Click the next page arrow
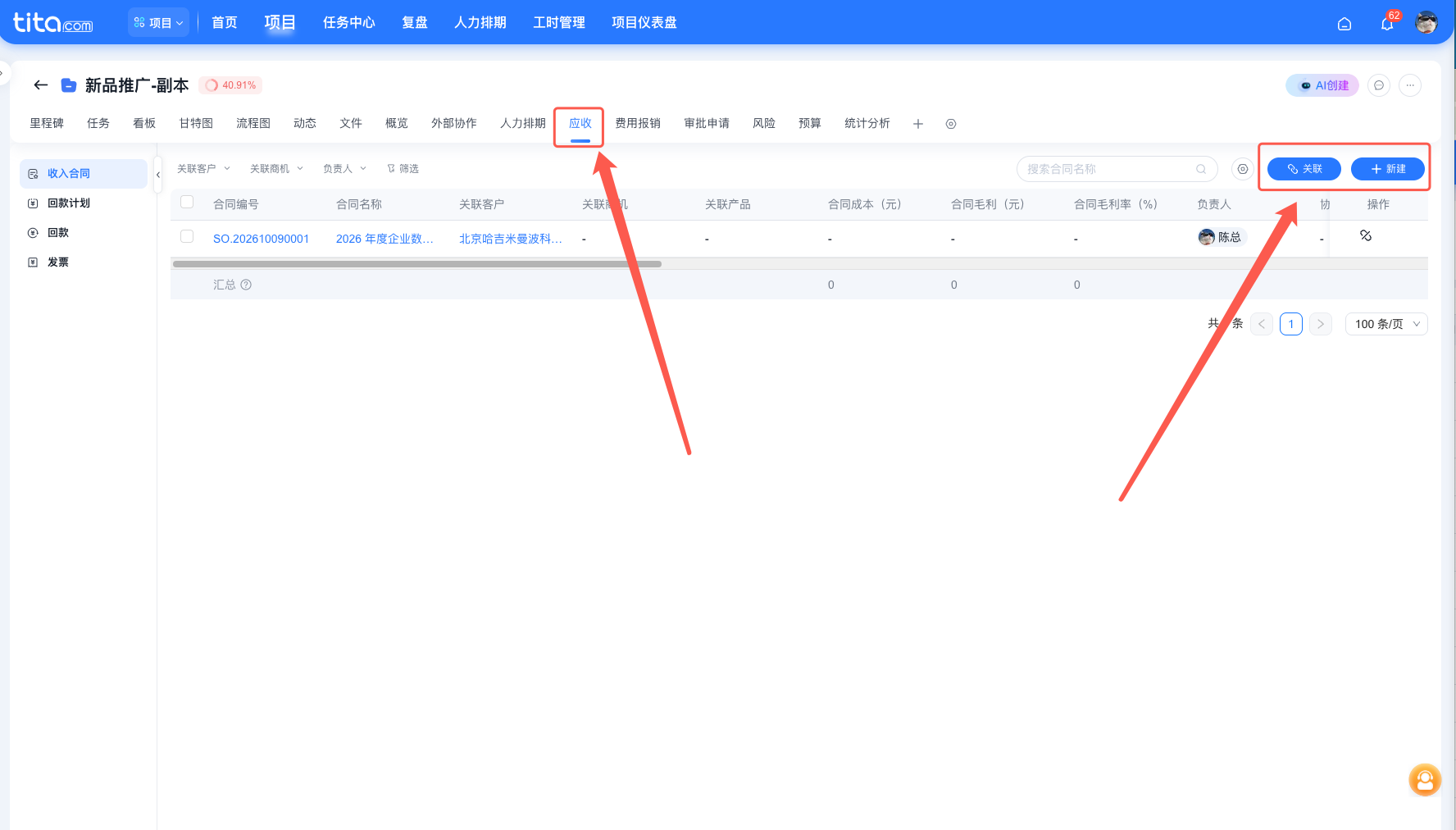The width and height of the screenshot is (1456, 830). click(x=1321, y=324)
